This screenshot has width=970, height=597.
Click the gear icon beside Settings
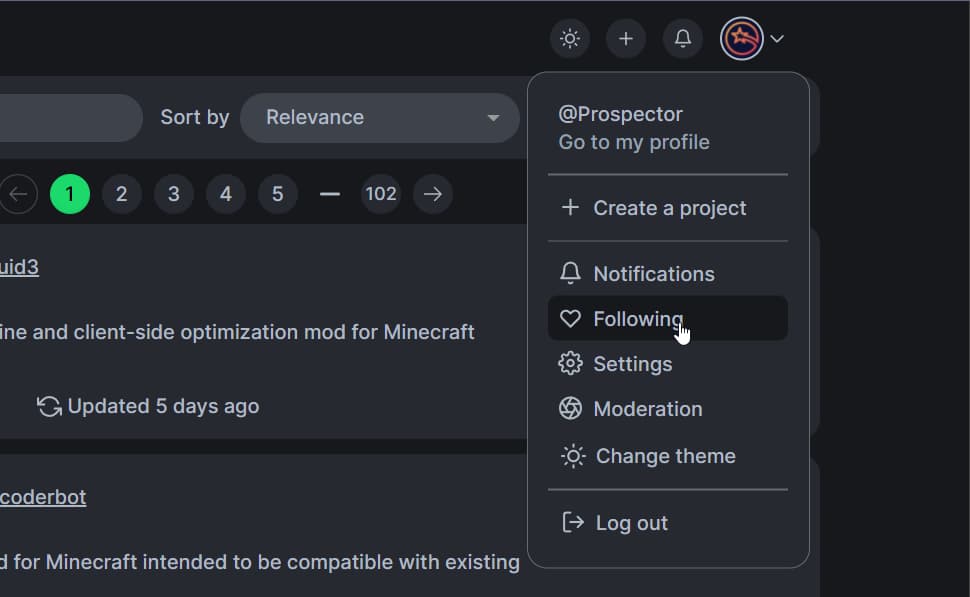click(571, 363)
